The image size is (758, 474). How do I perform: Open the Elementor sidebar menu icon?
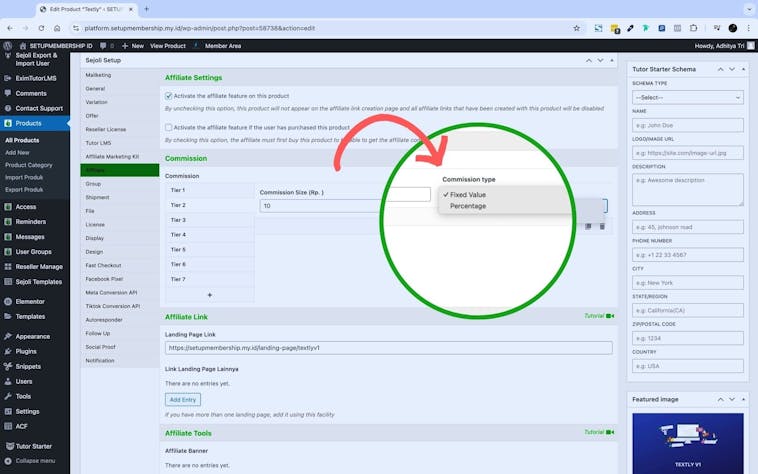8,301
